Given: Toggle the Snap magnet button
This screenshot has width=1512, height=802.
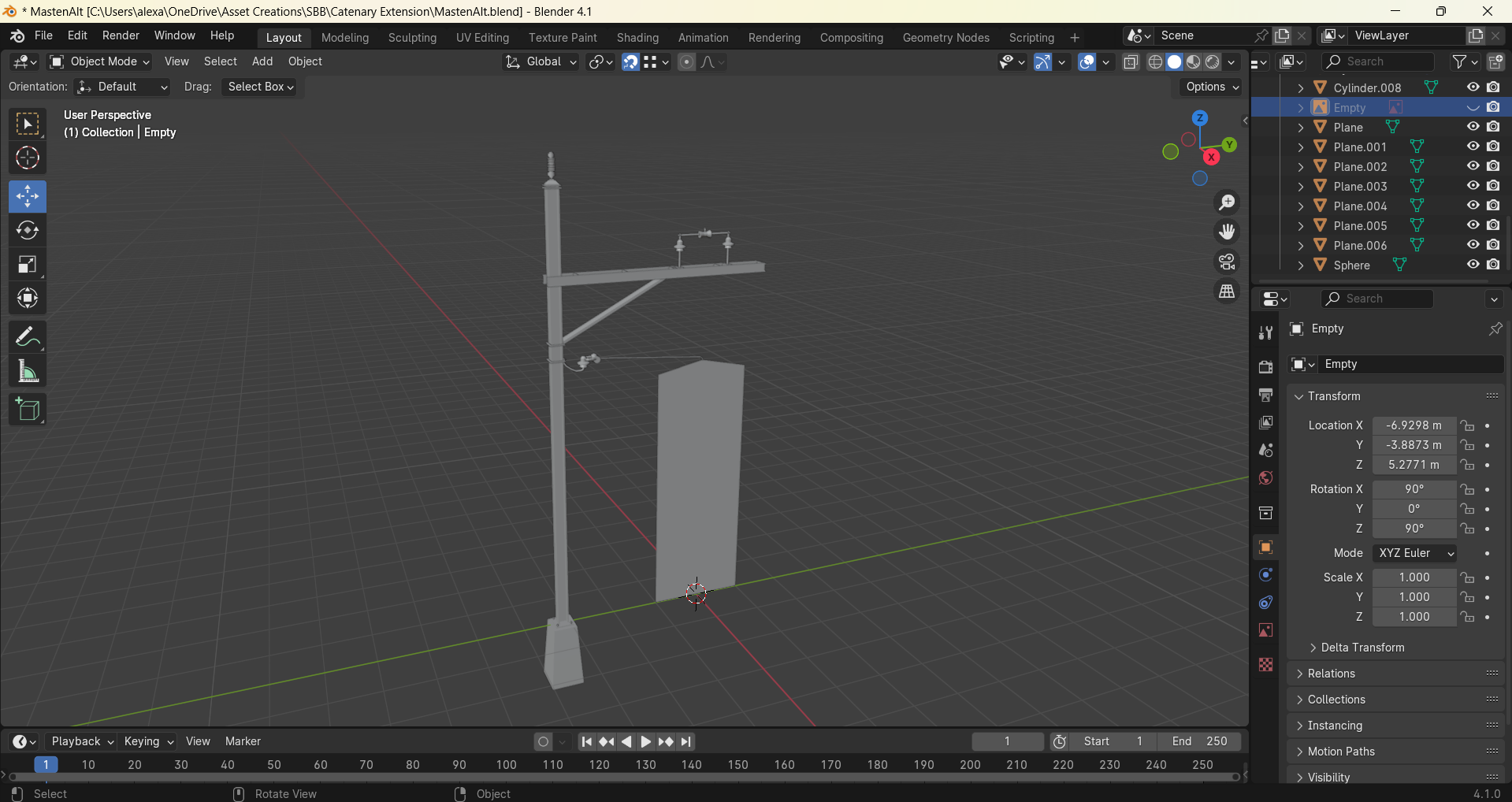Looking at the screenshot, I should point(630,62).
